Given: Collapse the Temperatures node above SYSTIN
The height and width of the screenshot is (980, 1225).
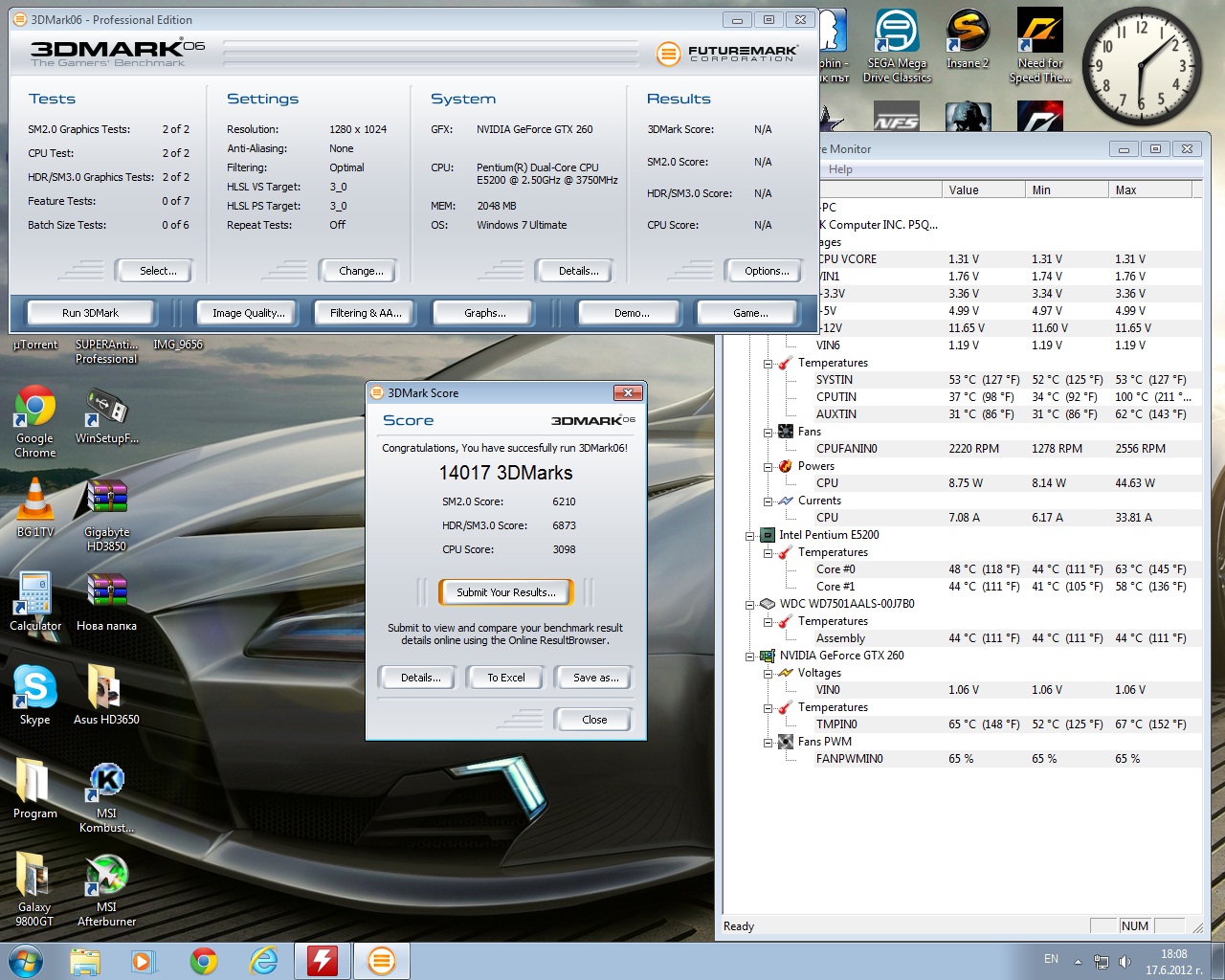Looking at the screenshot, I should [x=768, y=364].
